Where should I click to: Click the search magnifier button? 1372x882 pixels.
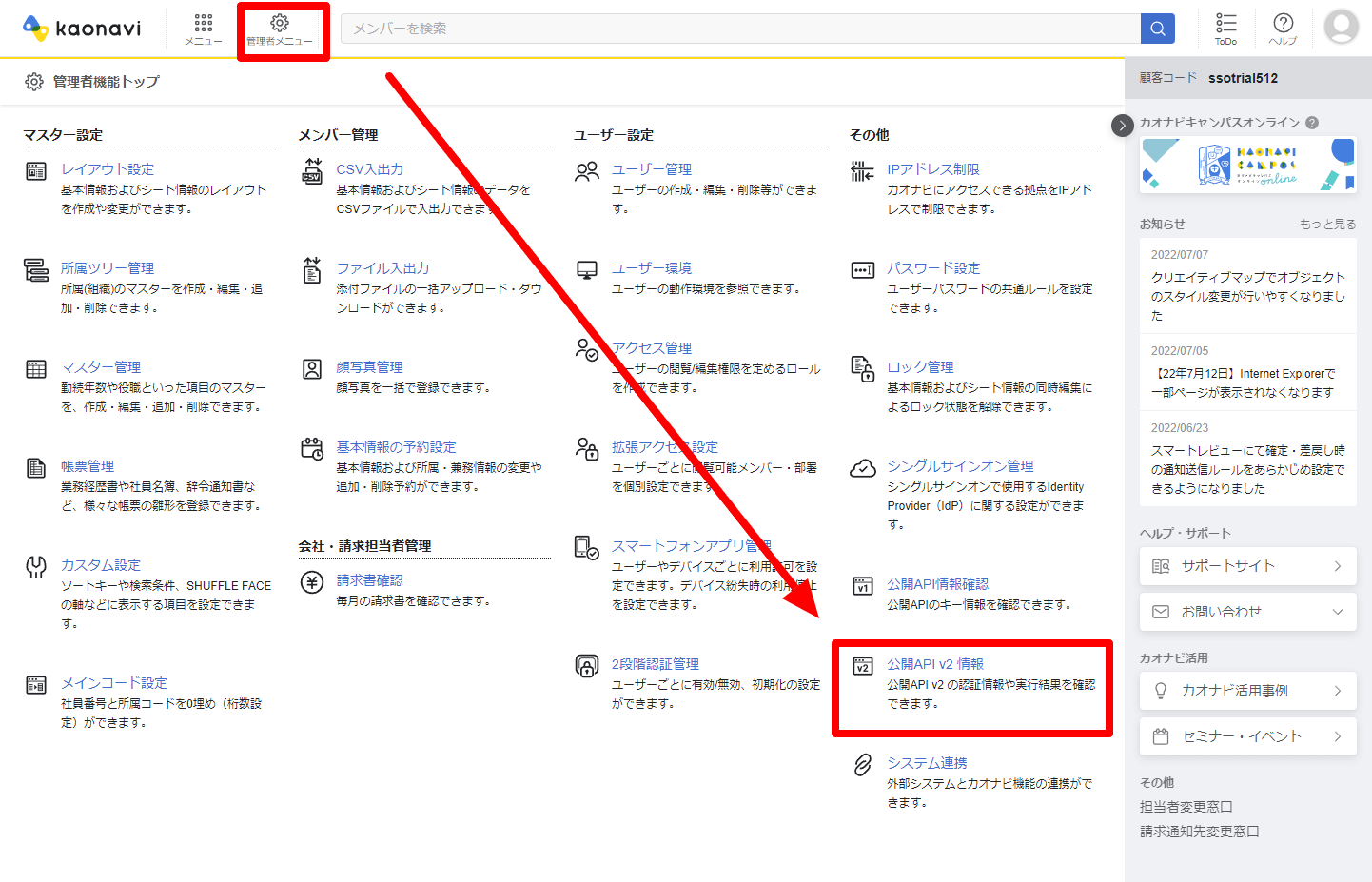click(1158, 29)
